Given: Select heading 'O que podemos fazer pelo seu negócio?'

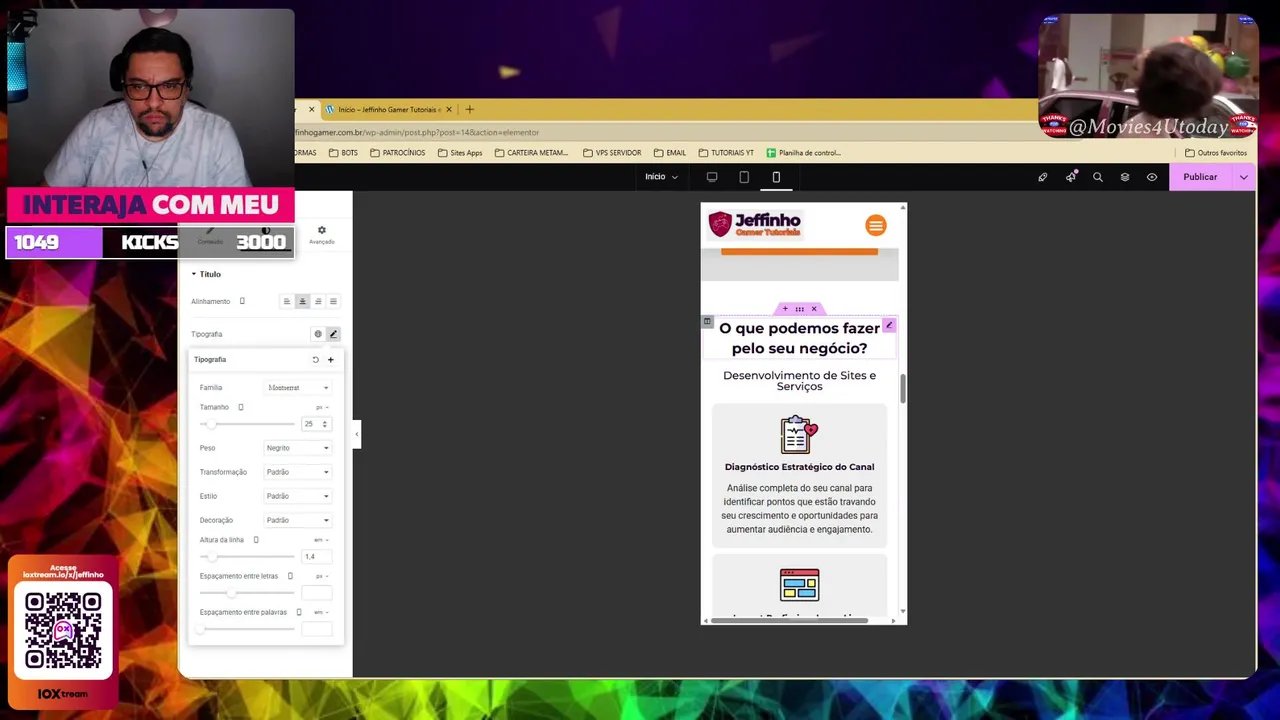Looking at the screenshot, I should (799, 338).
